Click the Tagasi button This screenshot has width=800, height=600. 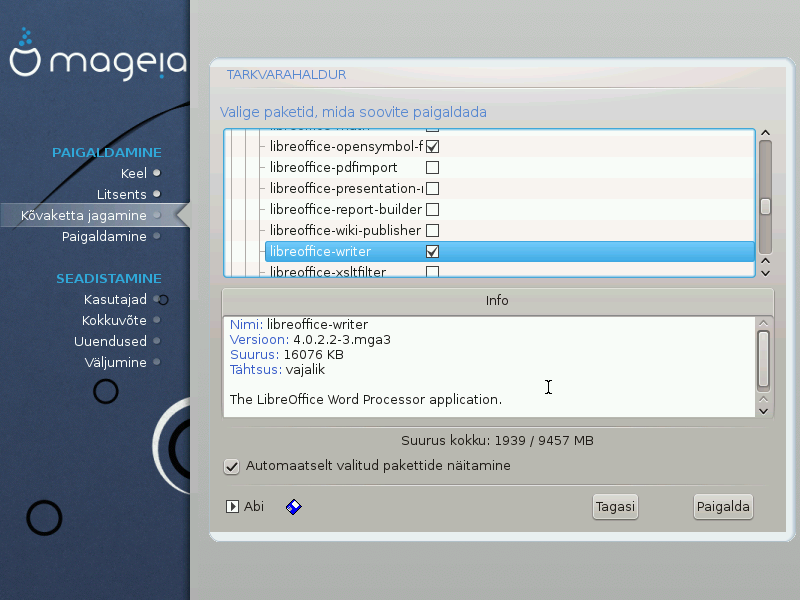click(x=615, y=507)
